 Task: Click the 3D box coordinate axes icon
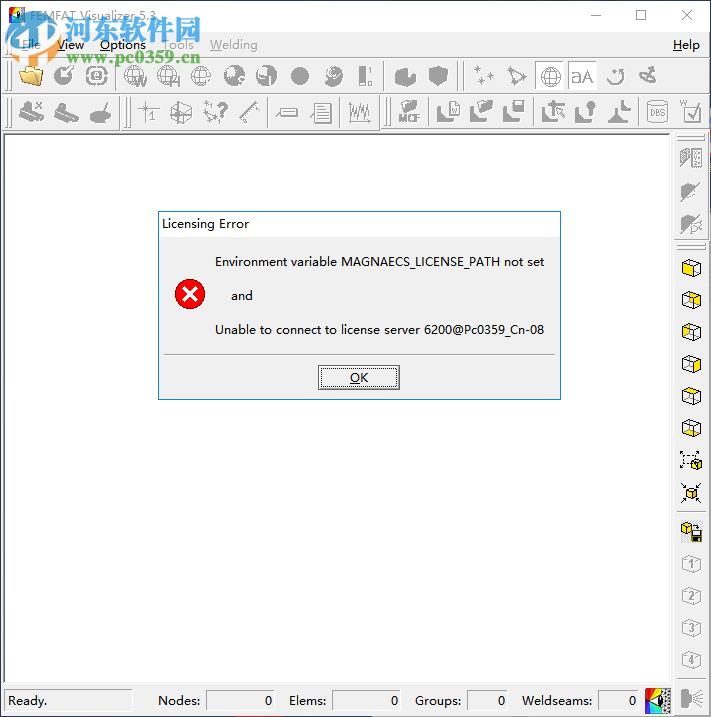181,112
